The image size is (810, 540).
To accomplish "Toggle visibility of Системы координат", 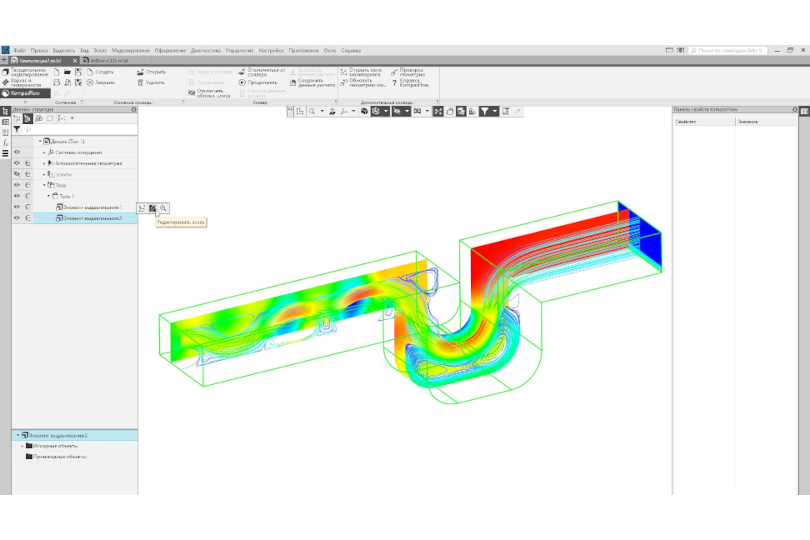I will 17,152.
